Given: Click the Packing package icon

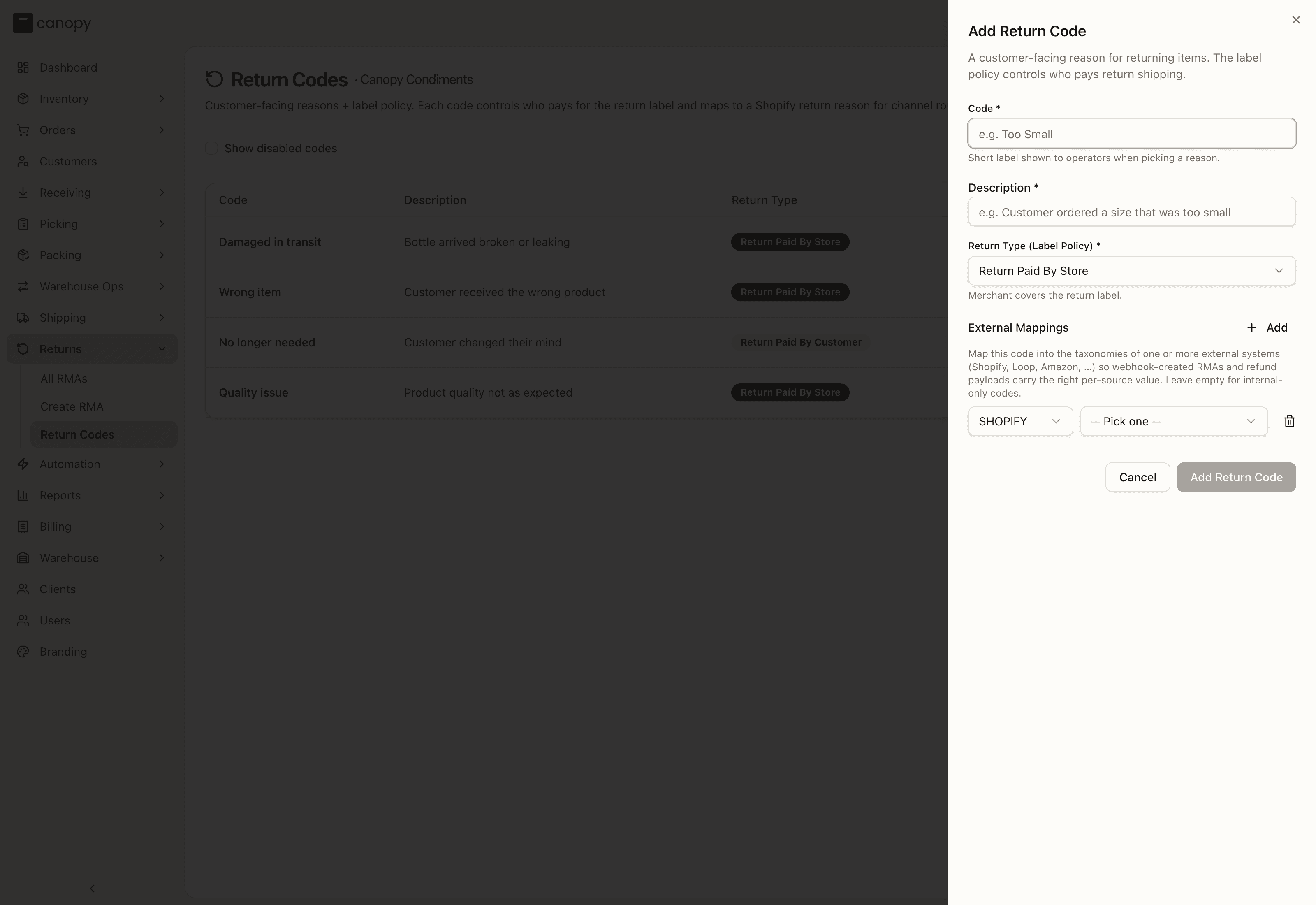Looking at the screenshot, I should pyautogui.click(x=23, y=255).
